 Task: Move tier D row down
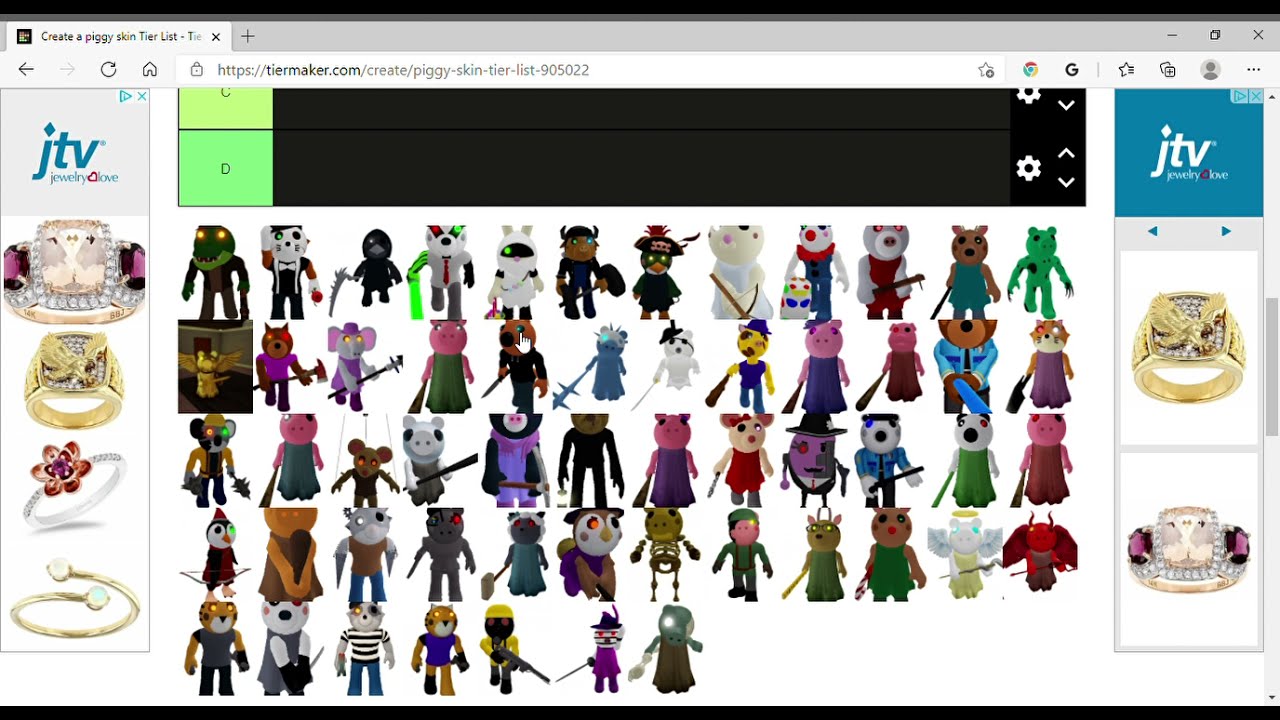[x=1066, y=182]
